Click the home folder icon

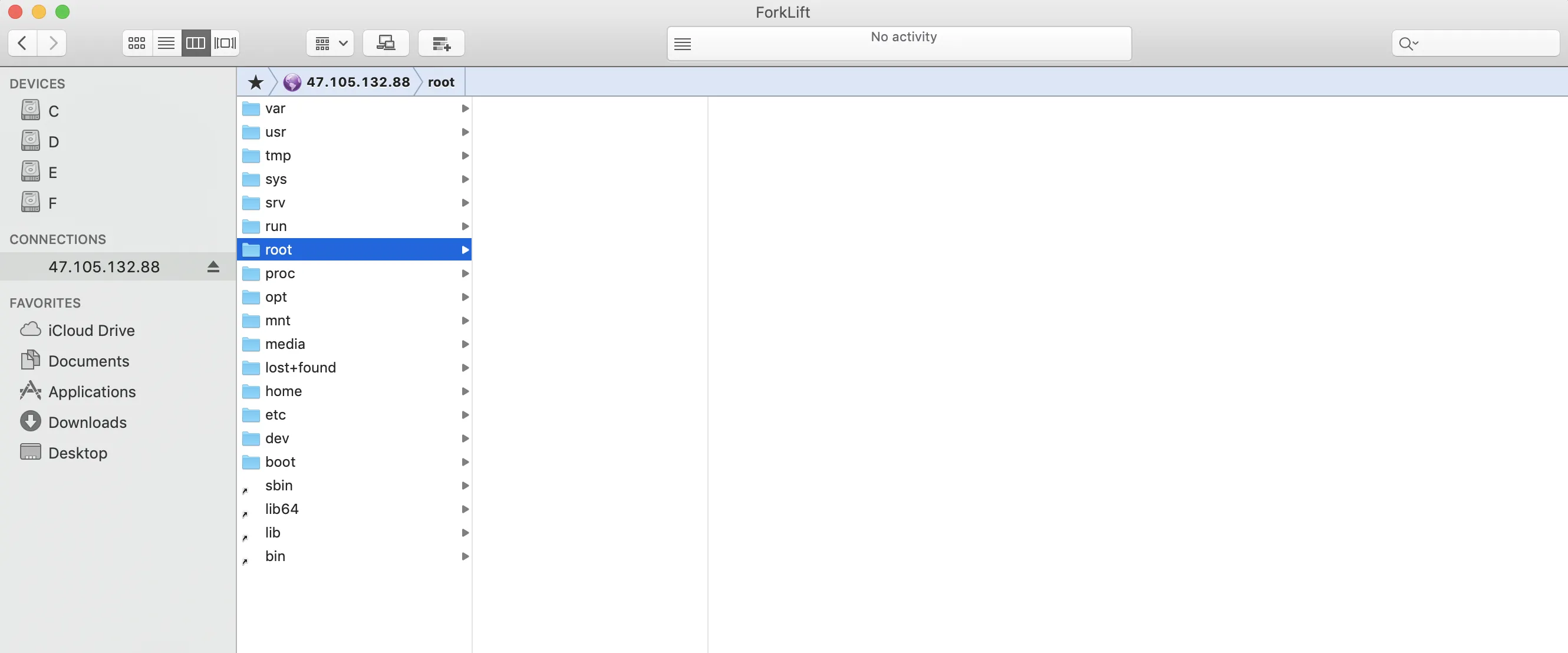point(251,391)
